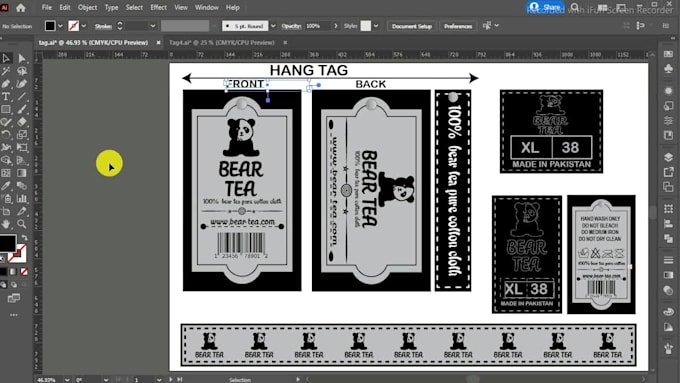Image resolution: width=680 pixels, height=383 pixels.
Task: Click the large Fill box in toolbar
Action: tap(7, 243)
